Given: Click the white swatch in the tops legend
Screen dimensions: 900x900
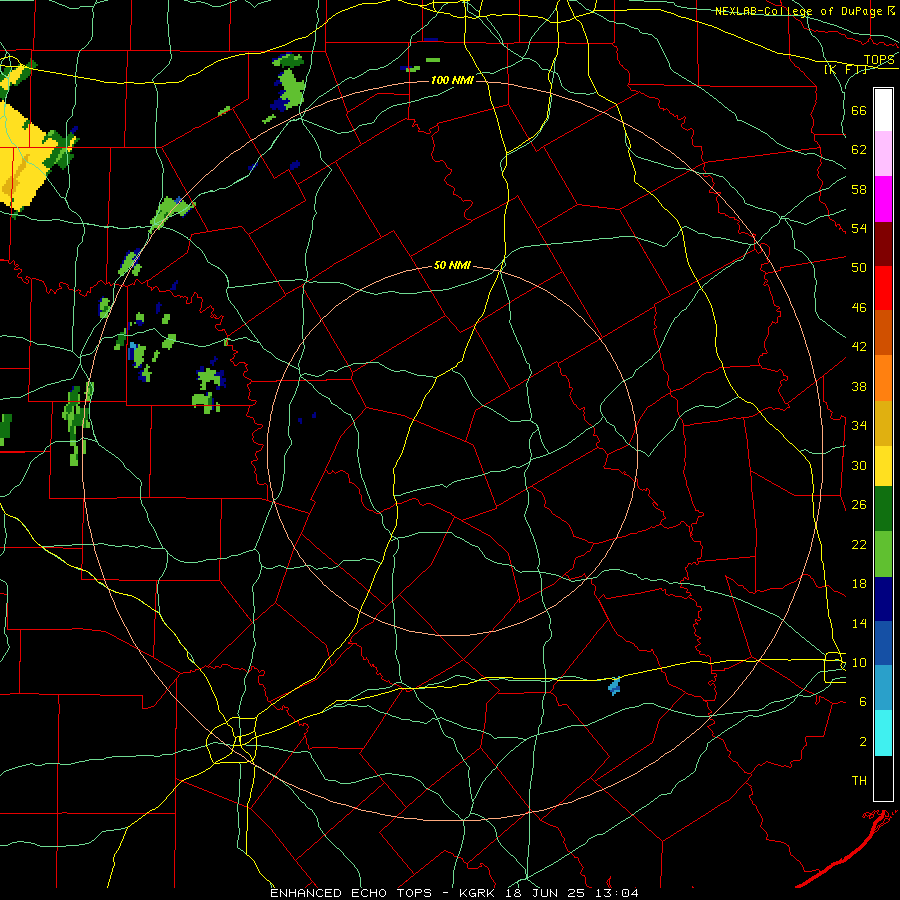Looking at the screenshot, I should tap(883, 110).
